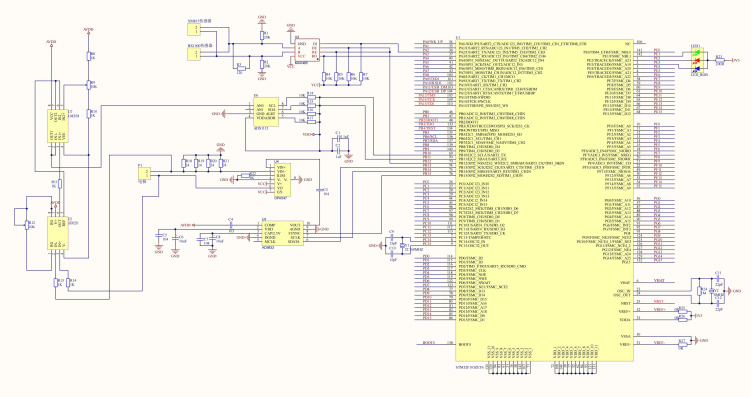Select the ADS1115 ADC chip

point(265,113)
